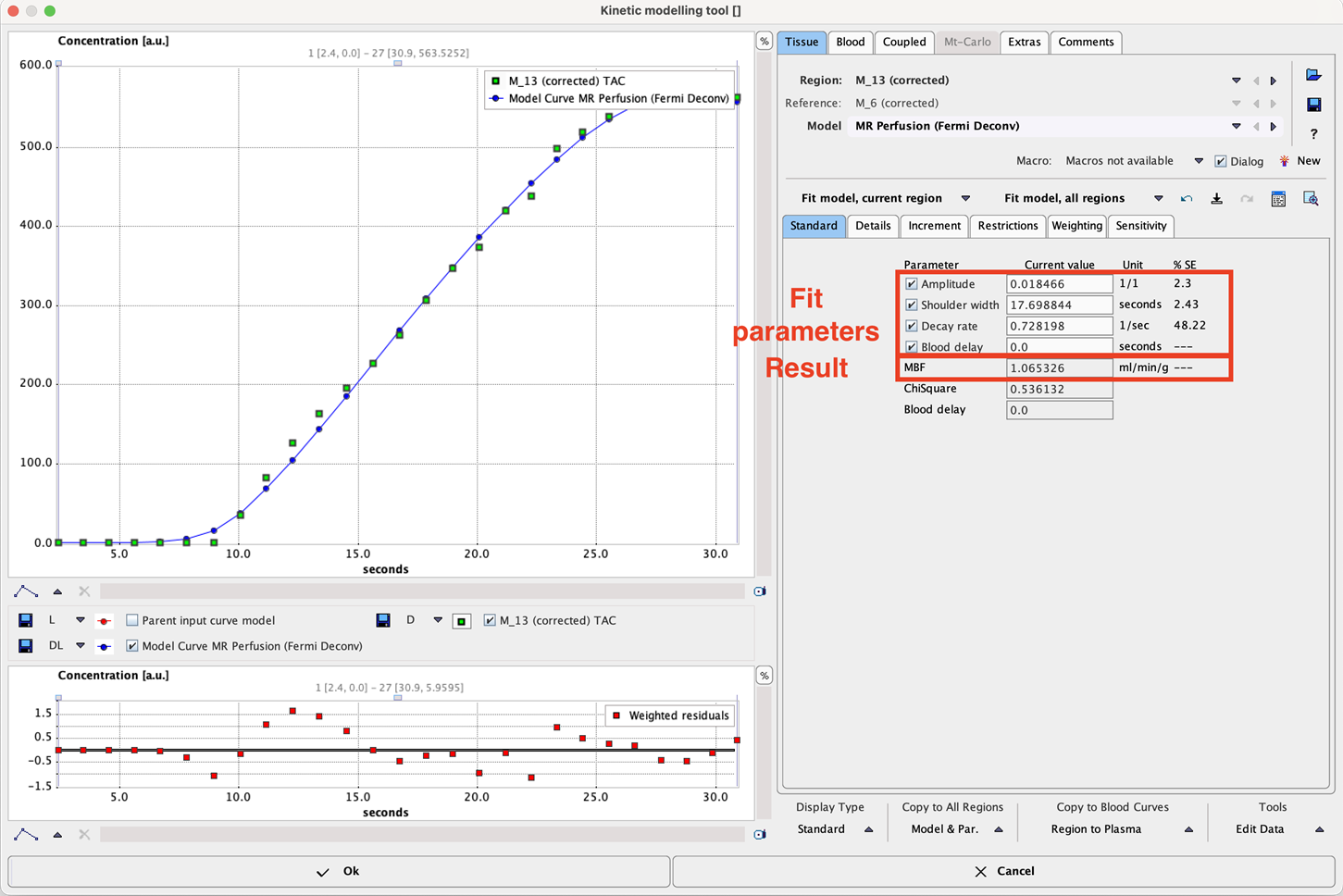The image size is (1343, 896).
Task: Switch to the next Model with the right arrow
Action: point(1274,126)
